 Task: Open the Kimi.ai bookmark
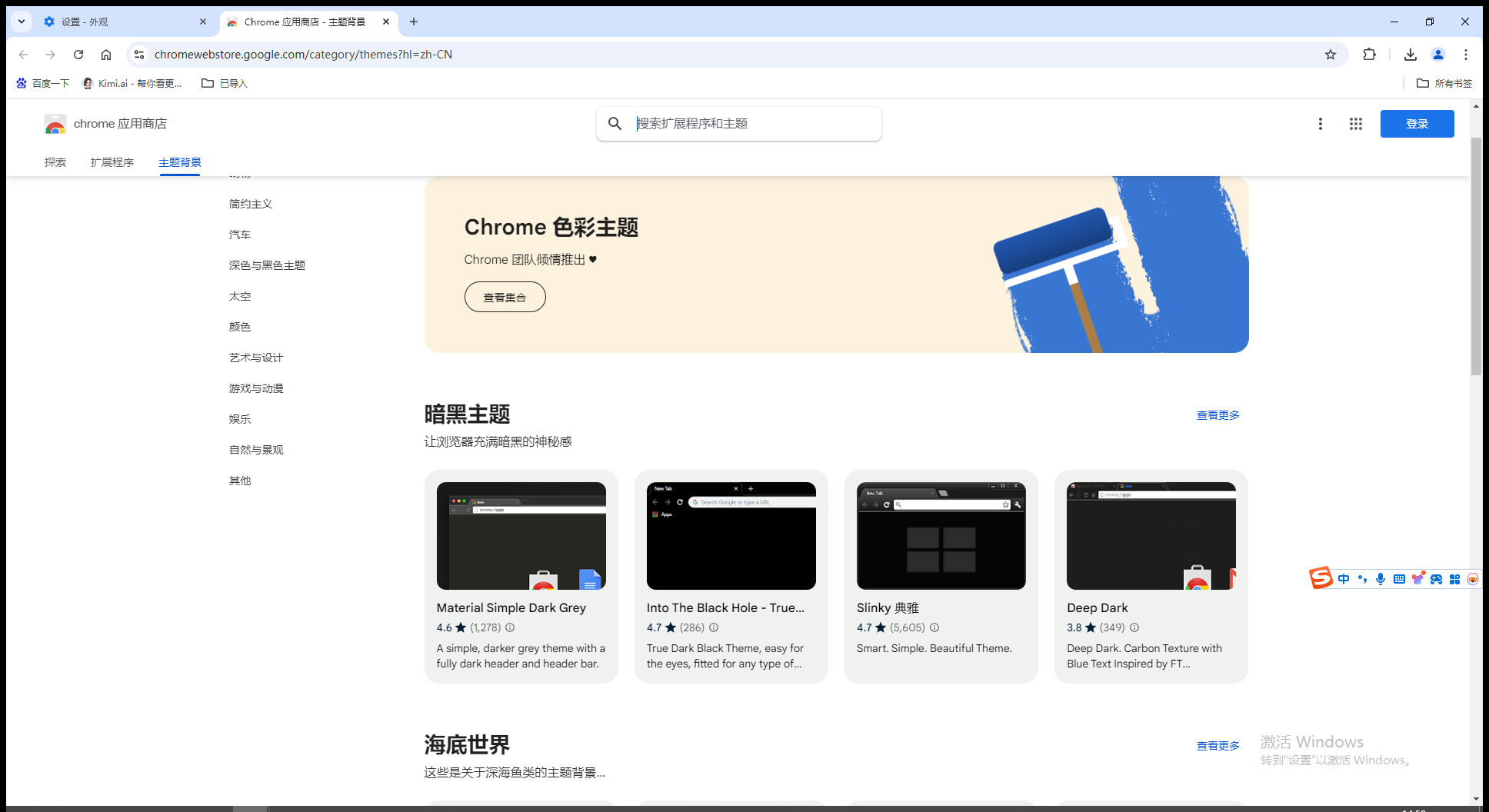[x=132, y=83]
